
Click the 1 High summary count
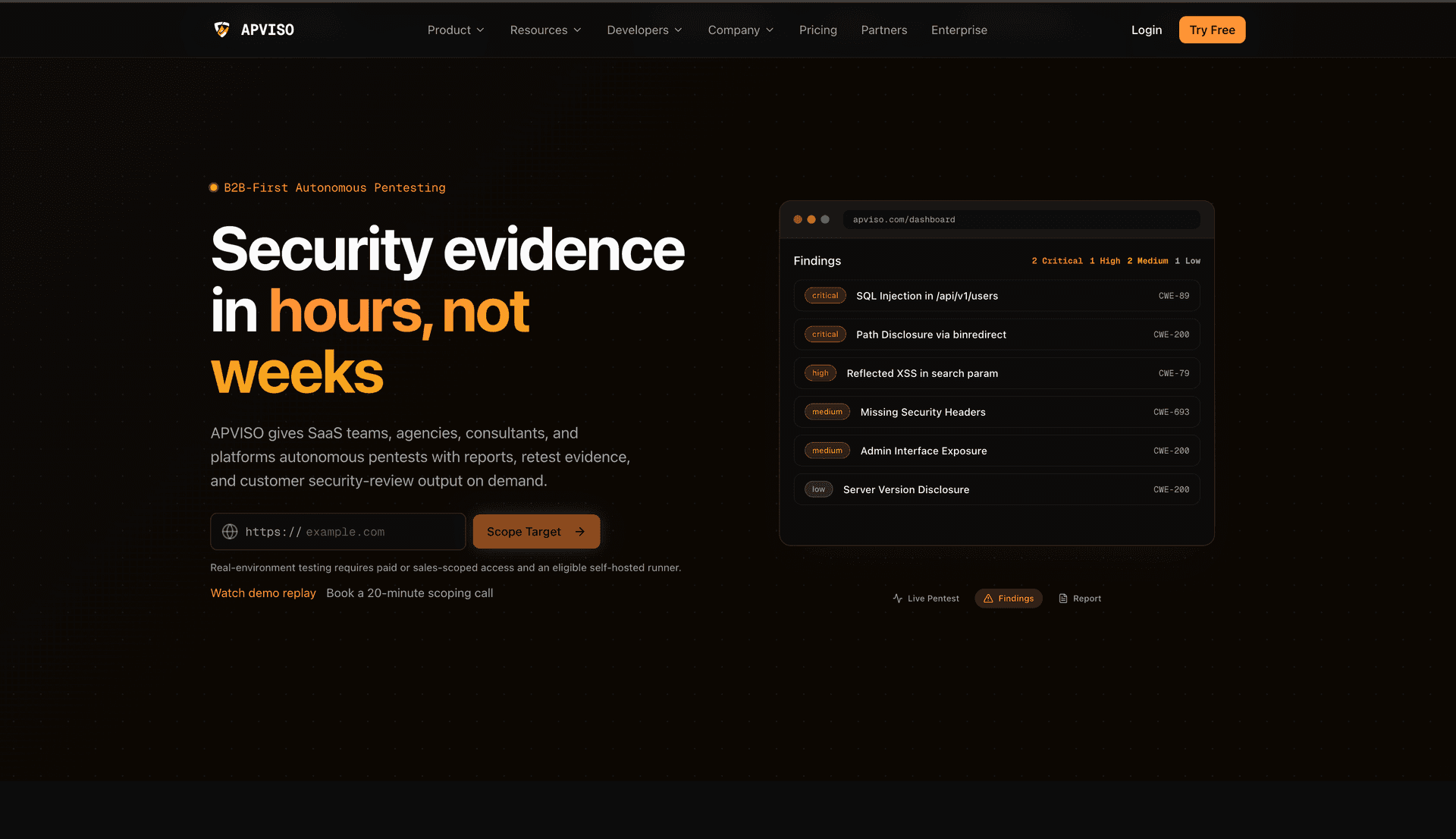point(1105,261)
